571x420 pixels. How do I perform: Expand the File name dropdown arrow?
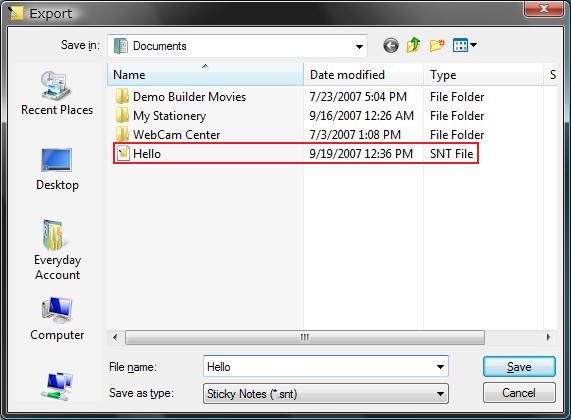tap(440, 366)
